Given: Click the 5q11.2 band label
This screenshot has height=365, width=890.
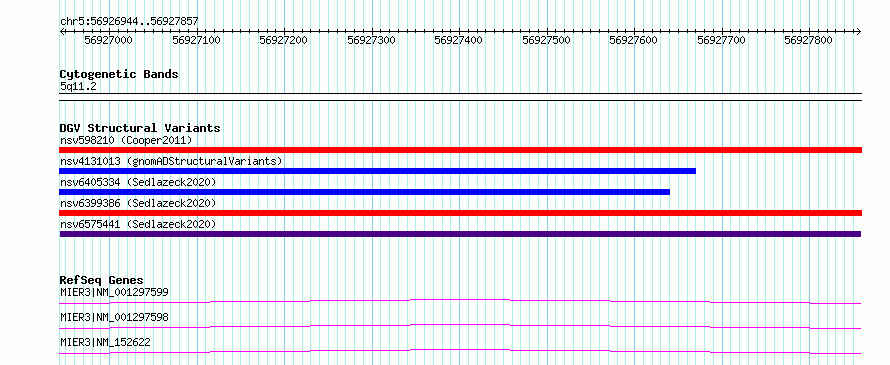Looking at the screenshot, I should coord(77,86).
